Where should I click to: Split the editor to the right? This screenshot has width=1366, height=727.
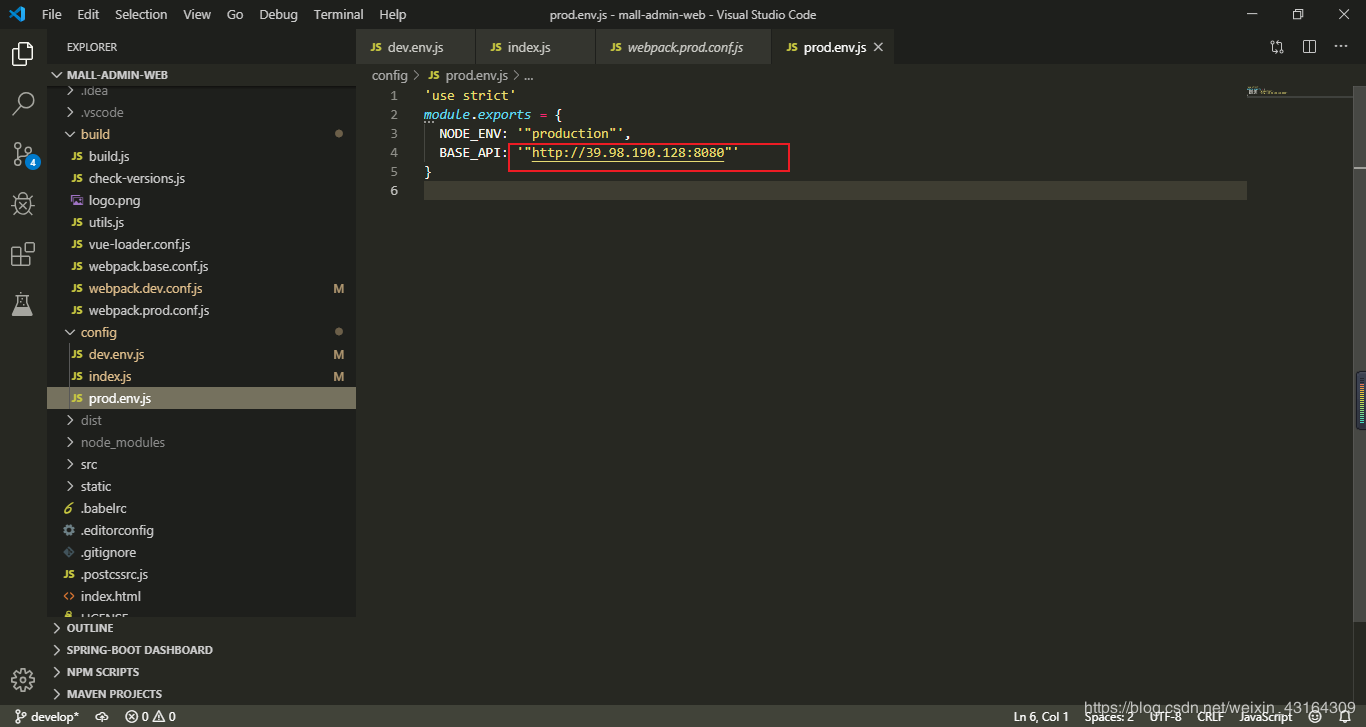pyautogui.click(x=1309, y=47)
